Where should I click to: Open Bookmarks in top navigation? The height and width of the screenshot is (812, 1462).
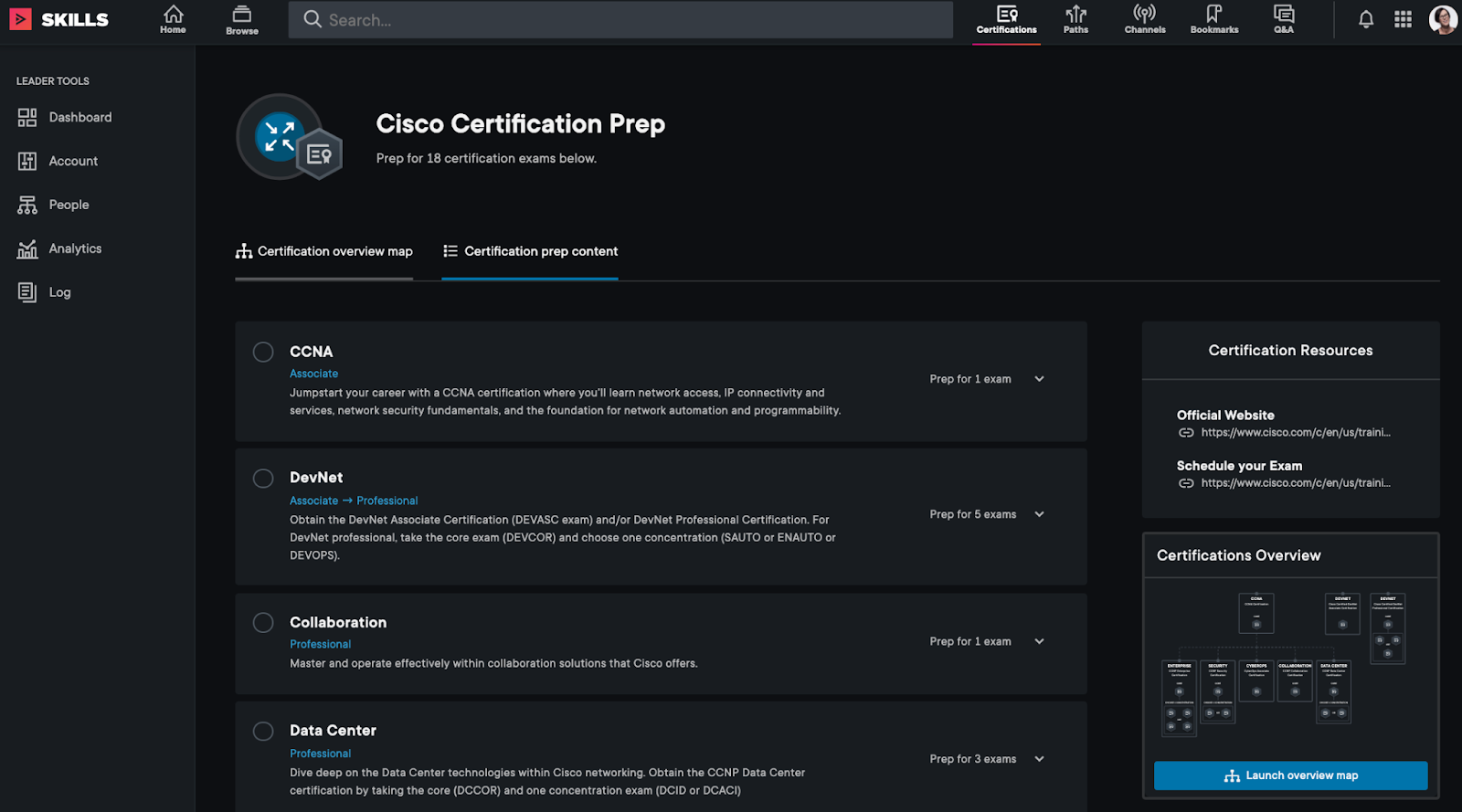1214,19
